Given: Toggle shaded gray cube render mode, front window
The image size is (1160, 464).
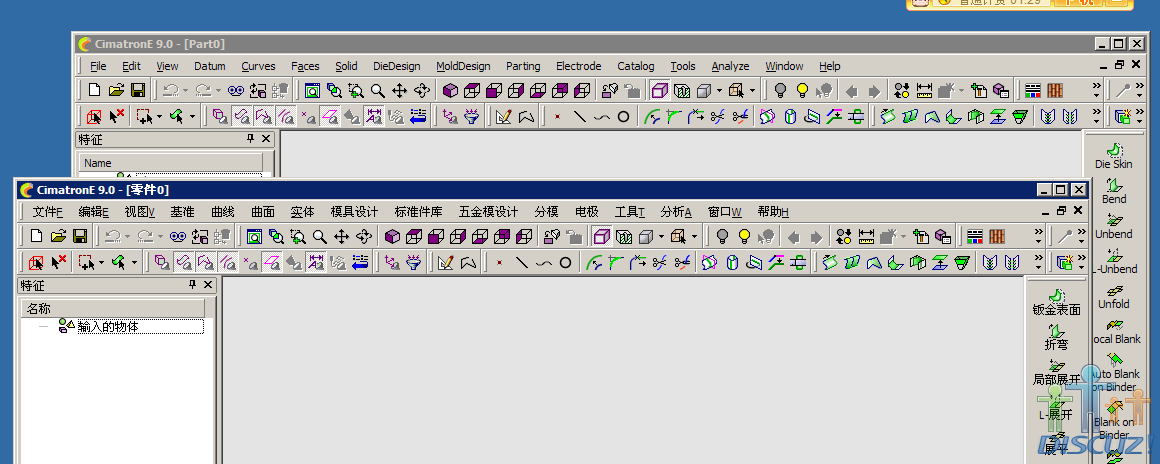Looking at the screenshot, I should 644,237.
